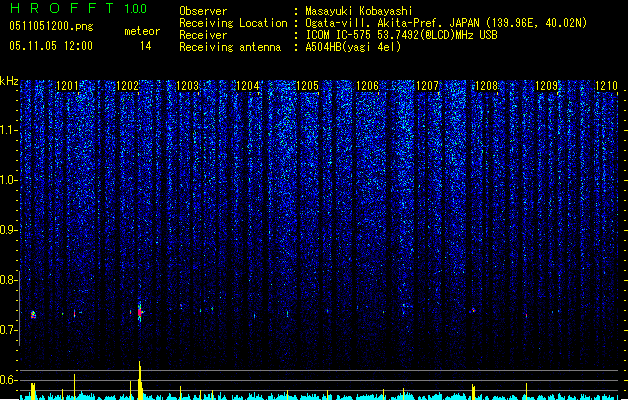Click the 1202 time marker
The width and height of the screenshot is (629, 400).
click(128, 86)
